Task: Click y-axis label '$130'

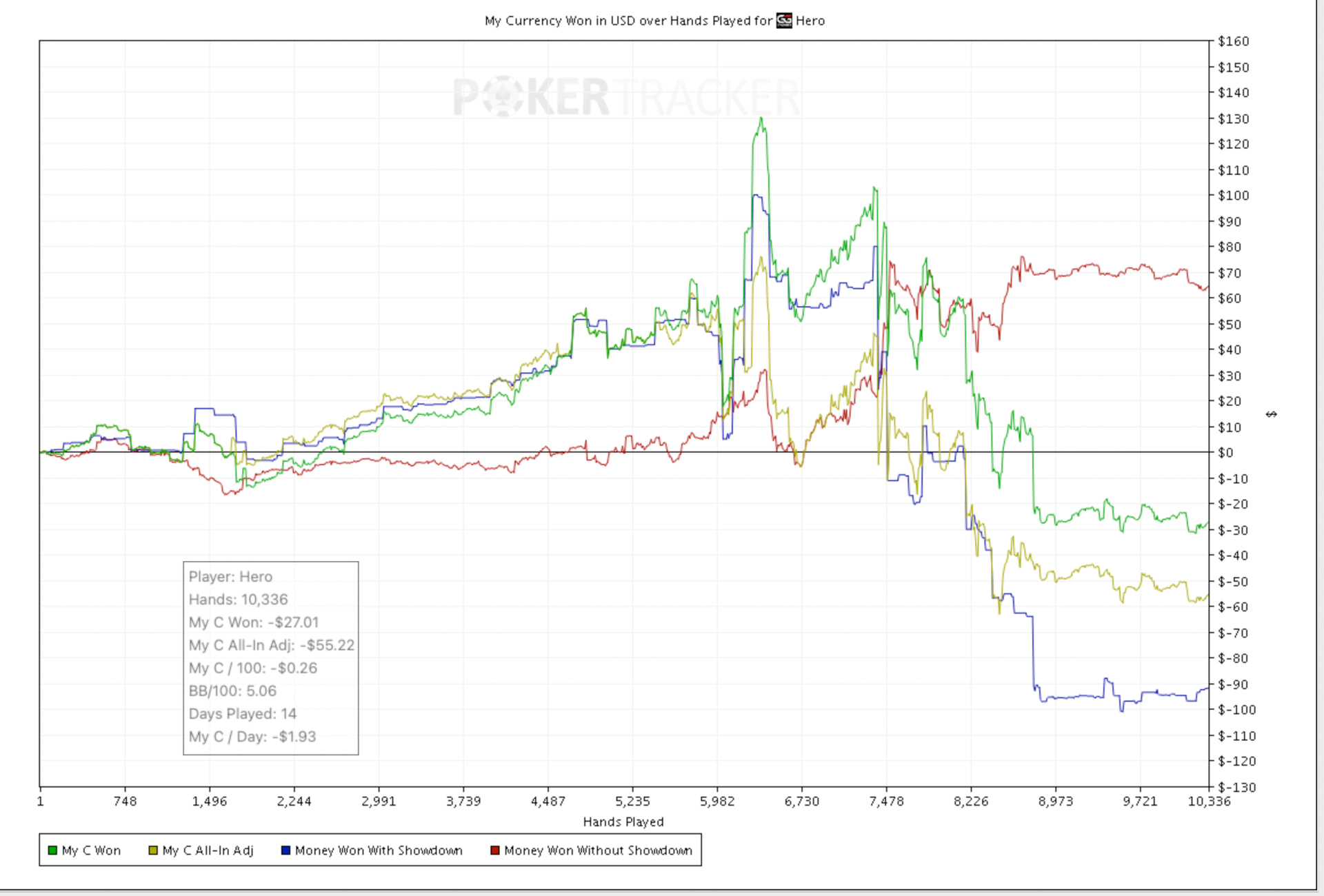Action: coord(1234,119)
